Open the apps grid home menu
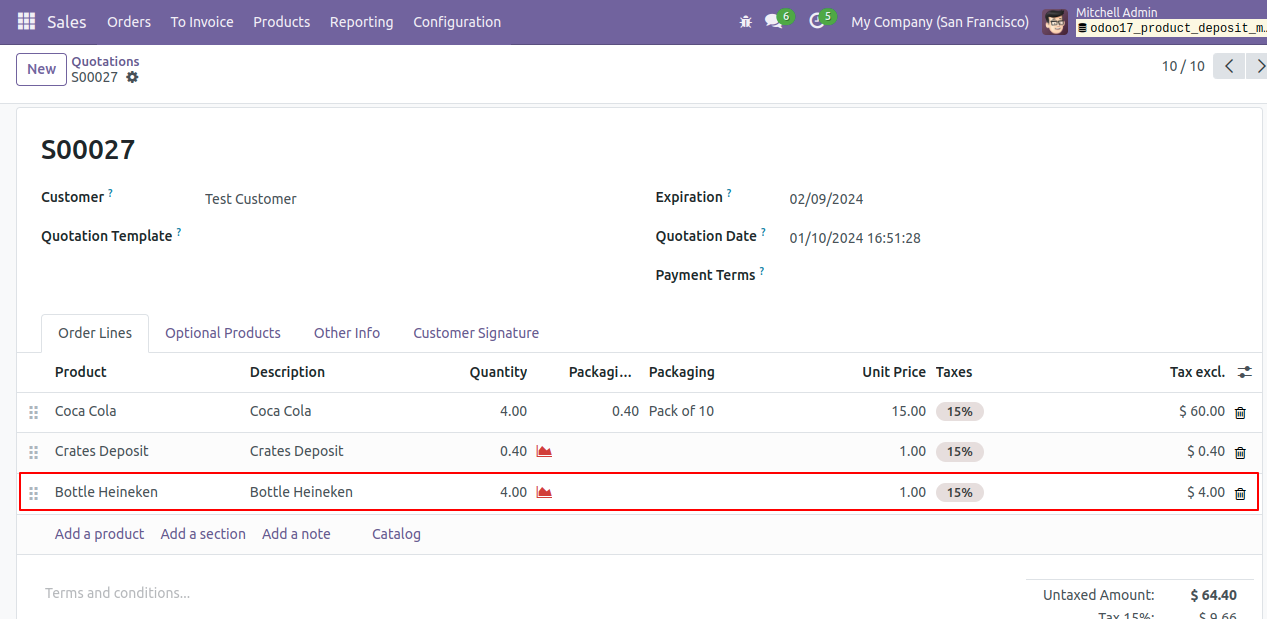 coord(26,21)
